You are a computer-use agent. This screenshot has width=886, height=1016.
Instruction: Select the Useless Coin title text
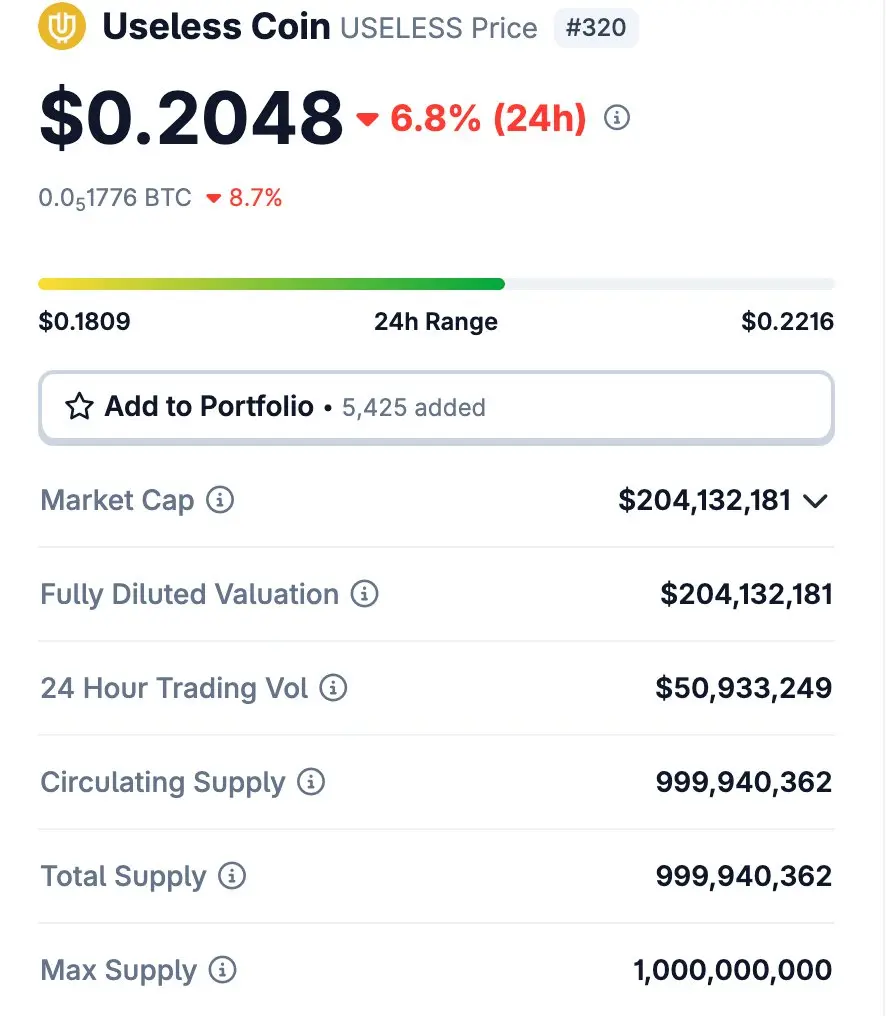(216, 27)
